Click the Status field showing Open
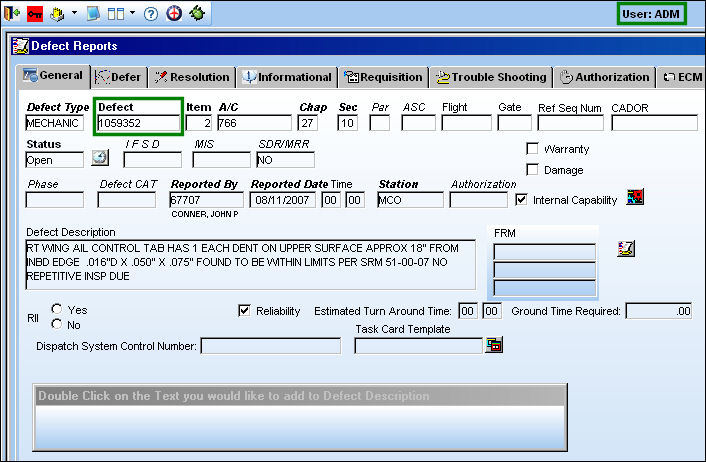This screenshot has height=462, width=706. 54,160
